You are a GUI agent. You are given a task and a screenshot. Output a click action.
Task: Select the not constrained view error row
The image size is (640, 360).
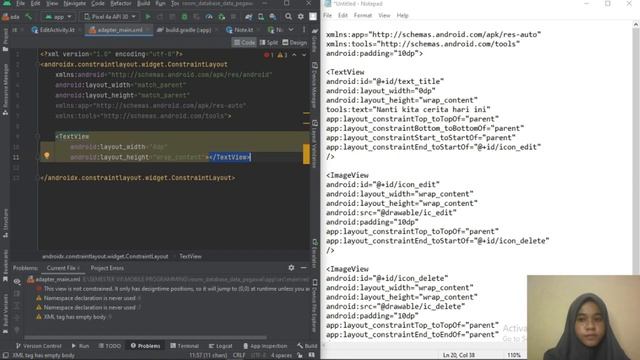(x=173, y=289)
